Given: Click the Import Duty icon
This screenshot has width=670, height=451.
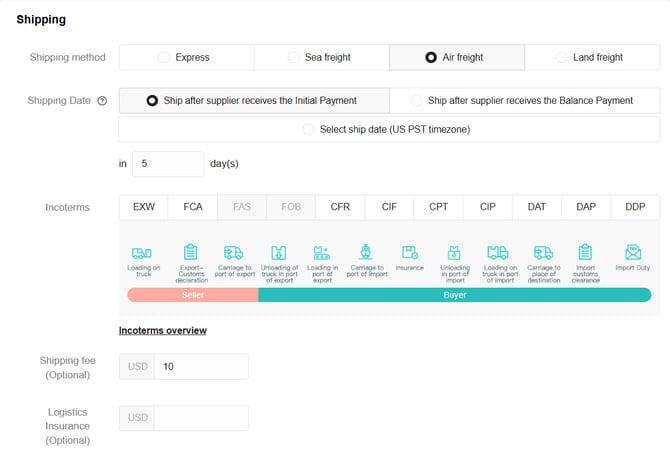Looking at the screenshot, I should [632, 252].
